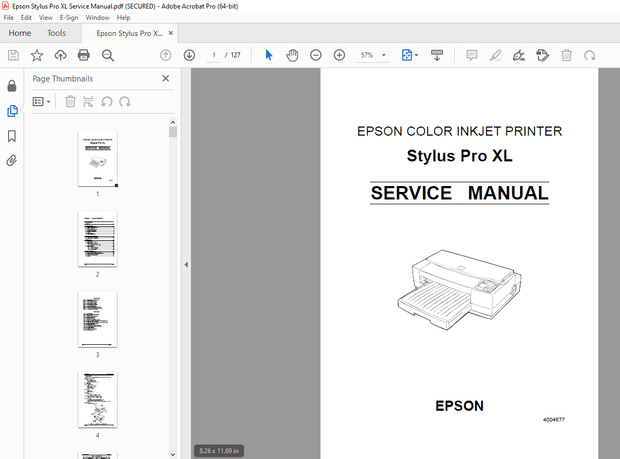620x459 pixels.
Task: Select the arrow selection tool
Action: (269, 55)
